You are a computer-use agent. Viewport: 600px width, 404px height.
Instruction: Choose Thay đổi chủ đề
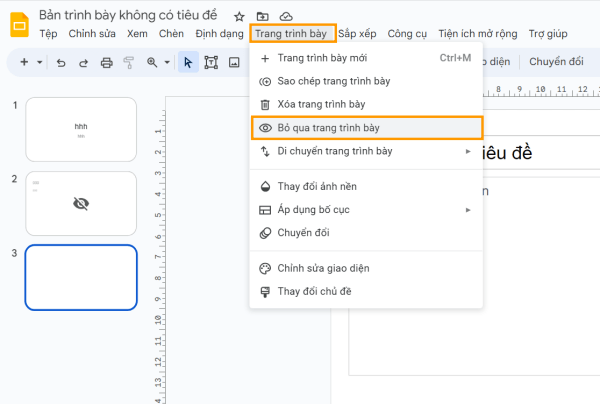(366, 292)
